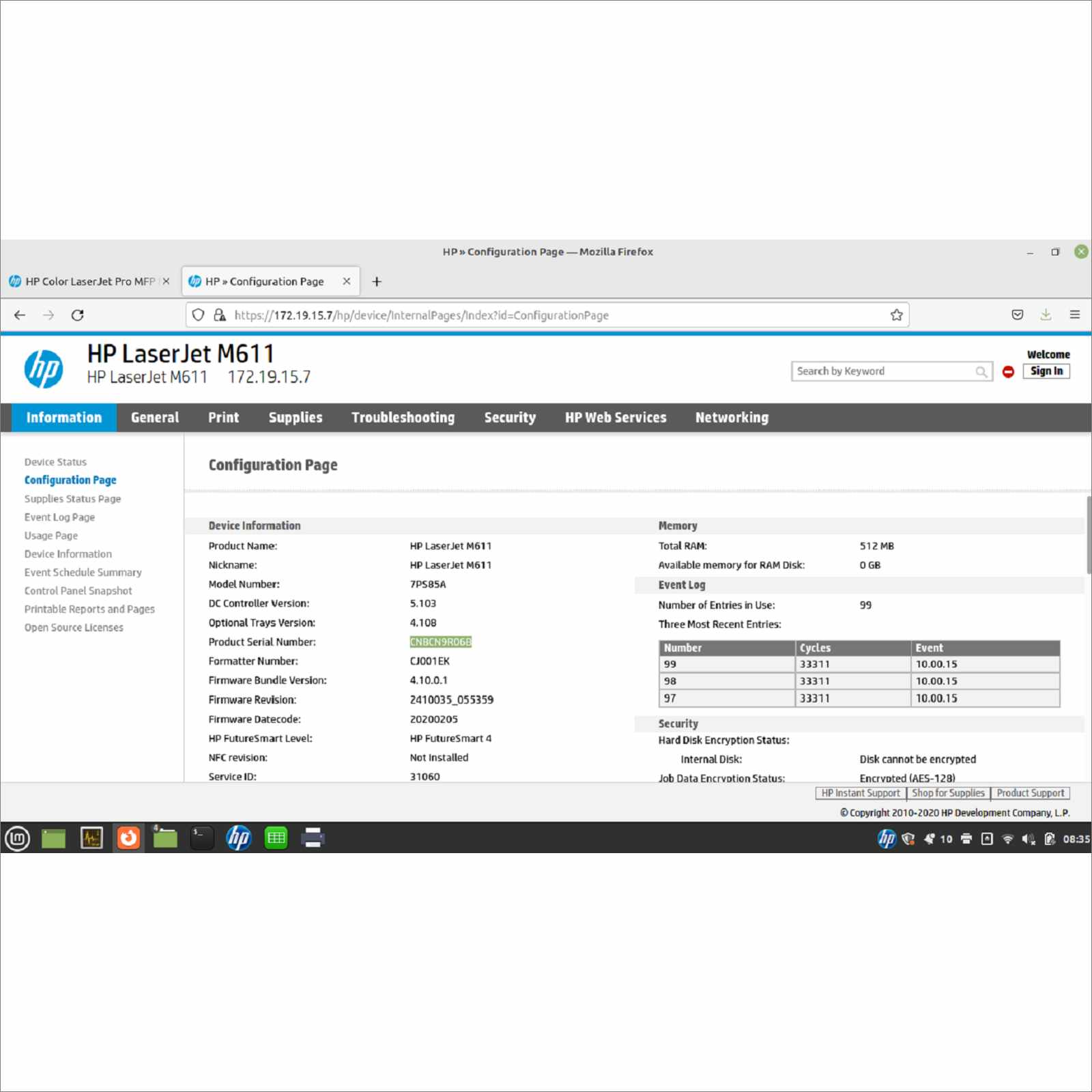Open Open Source Licenses link
This screenshot has height=1092, width=1092.
[x=74, y=628]
